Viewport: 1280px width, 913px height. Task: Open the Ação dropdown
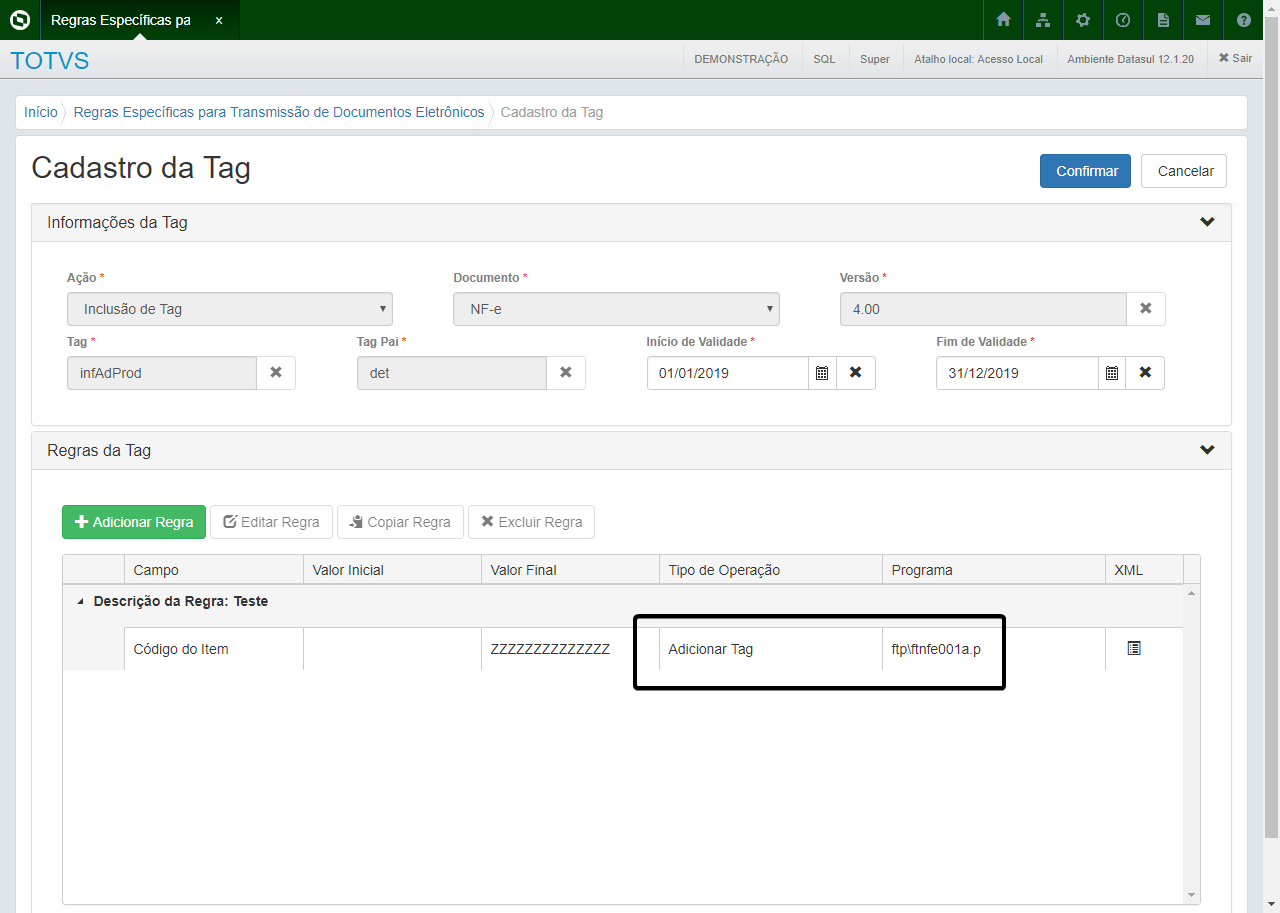[230, 309]
